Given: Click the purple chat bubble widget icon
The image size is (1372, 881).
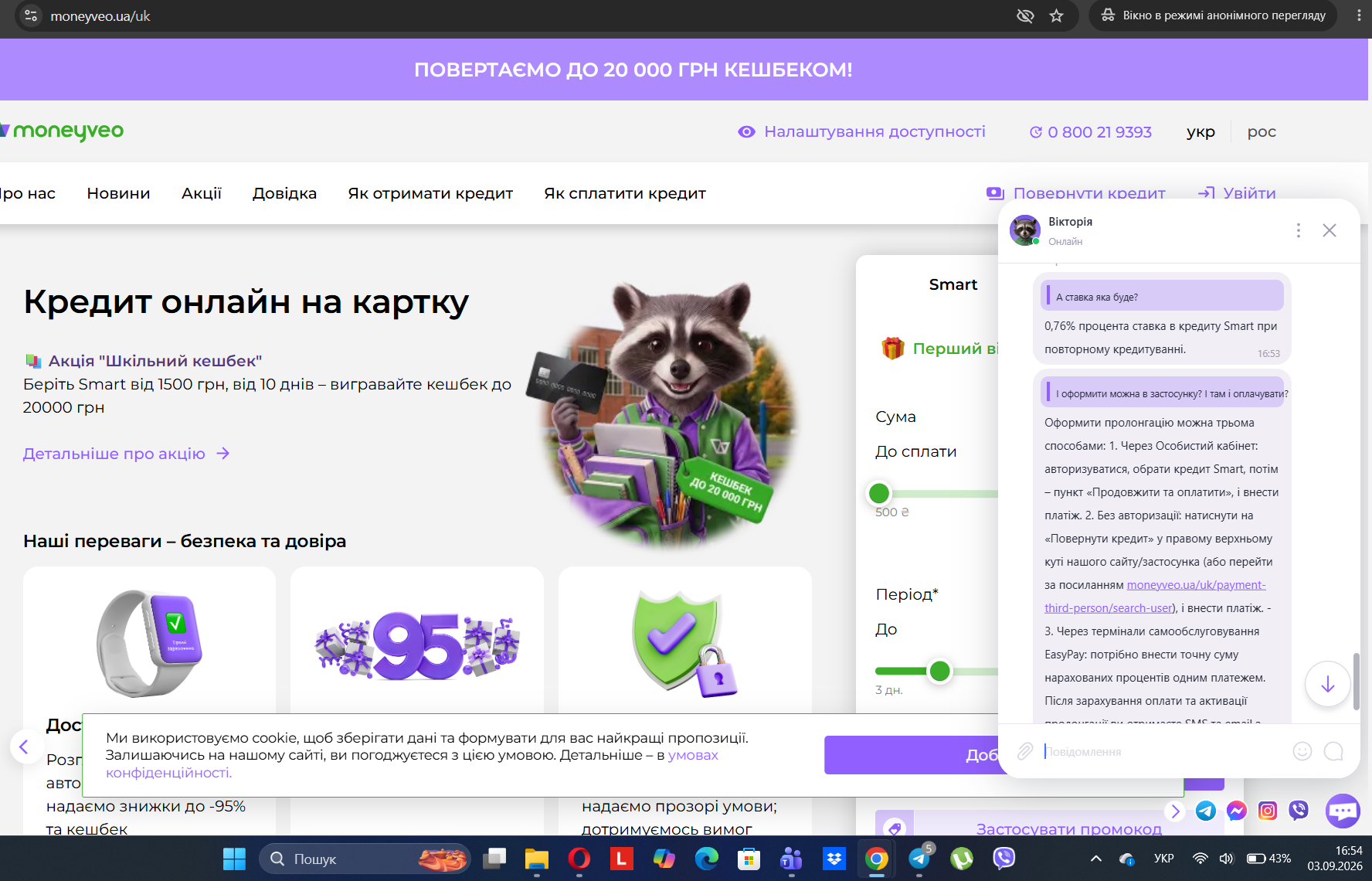Looking at the screenshot, I should click(1343, 811).
